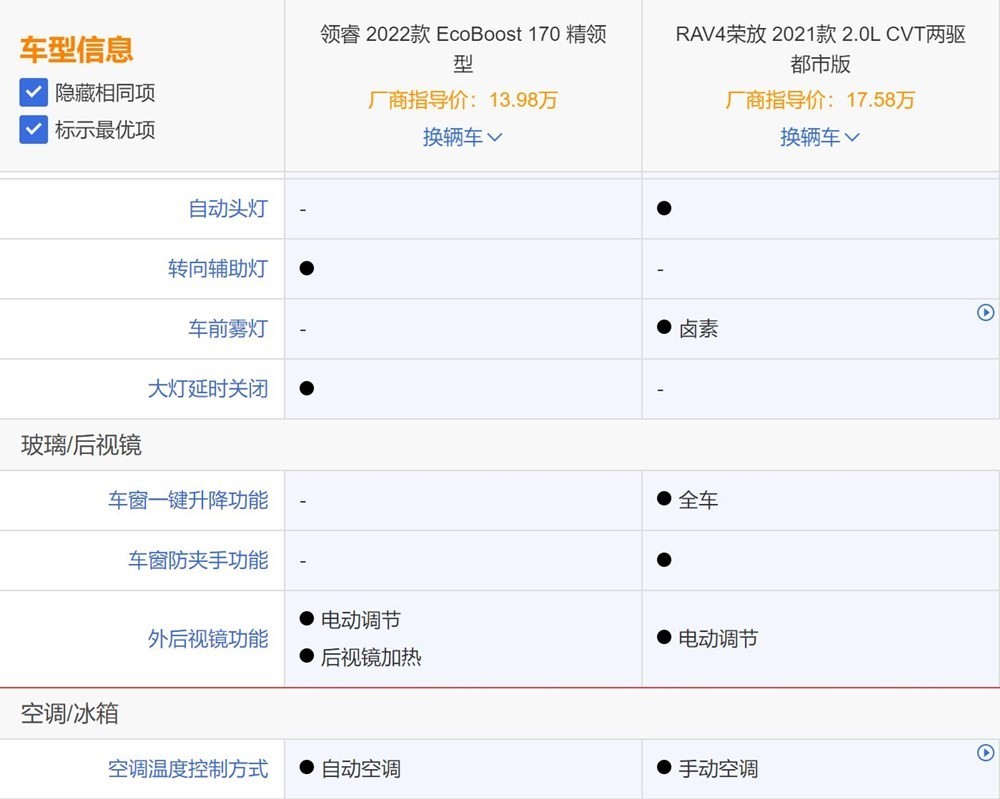Image resolution: width=1000 pixels, height=799 pixels.
Task: Click the 玻璃/后视镜 section header
Action: click(81, 445)
